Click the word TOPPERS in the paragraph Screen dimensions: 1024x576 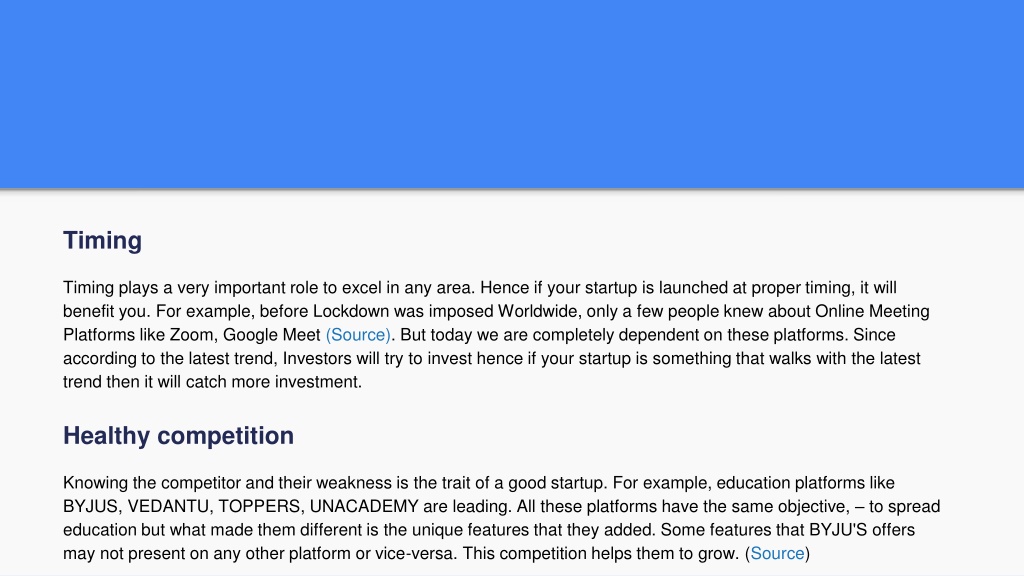(259, 507)
